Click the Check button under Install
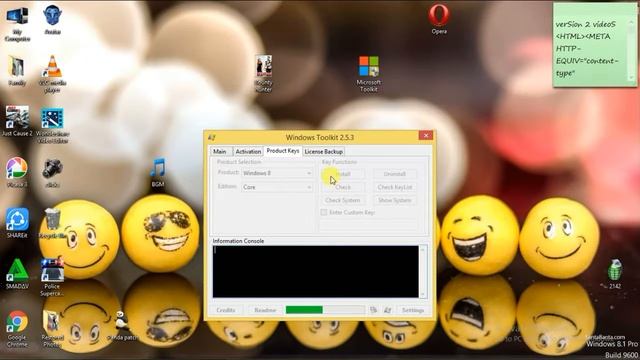Image resolution: width=640 pixels, height=360 pixels. (343, 187)
